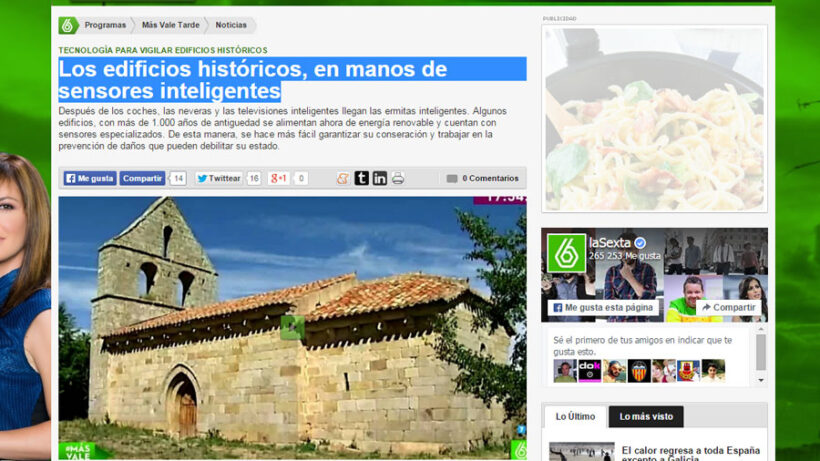Click Compartir in Facebook widget
Screen dimensions: 820x461
pos(729,307)
